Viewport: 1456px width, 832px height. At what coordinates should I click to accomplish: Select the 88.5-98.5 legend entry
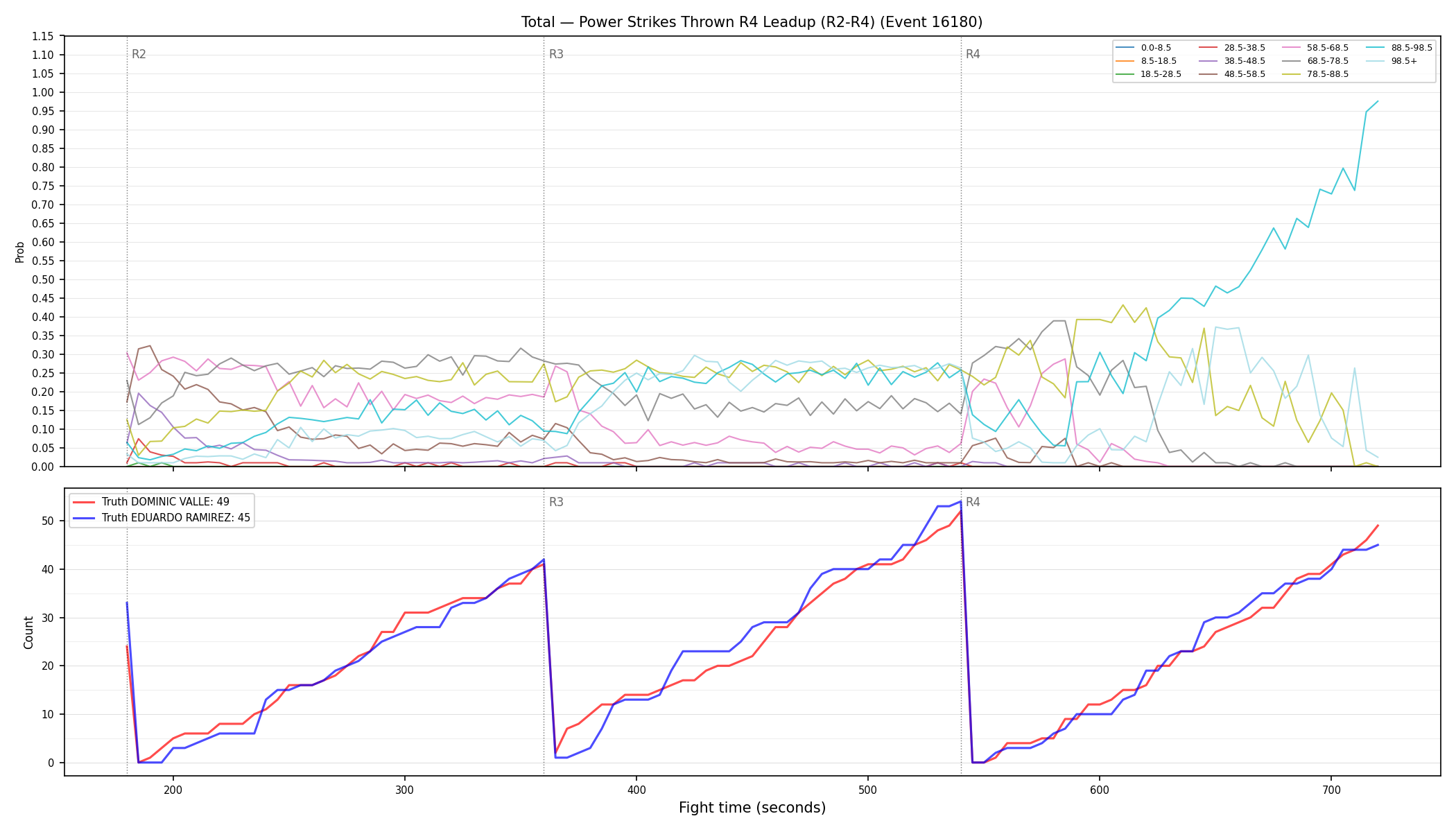click(1399, 48)
